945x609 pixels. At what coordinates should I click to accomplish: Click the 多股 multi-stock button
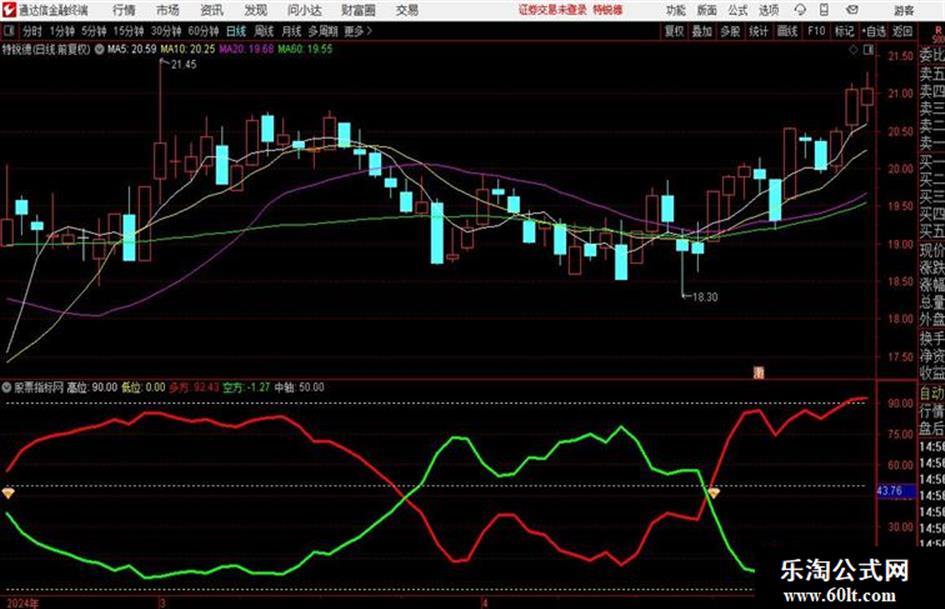[x=730, y=31]
